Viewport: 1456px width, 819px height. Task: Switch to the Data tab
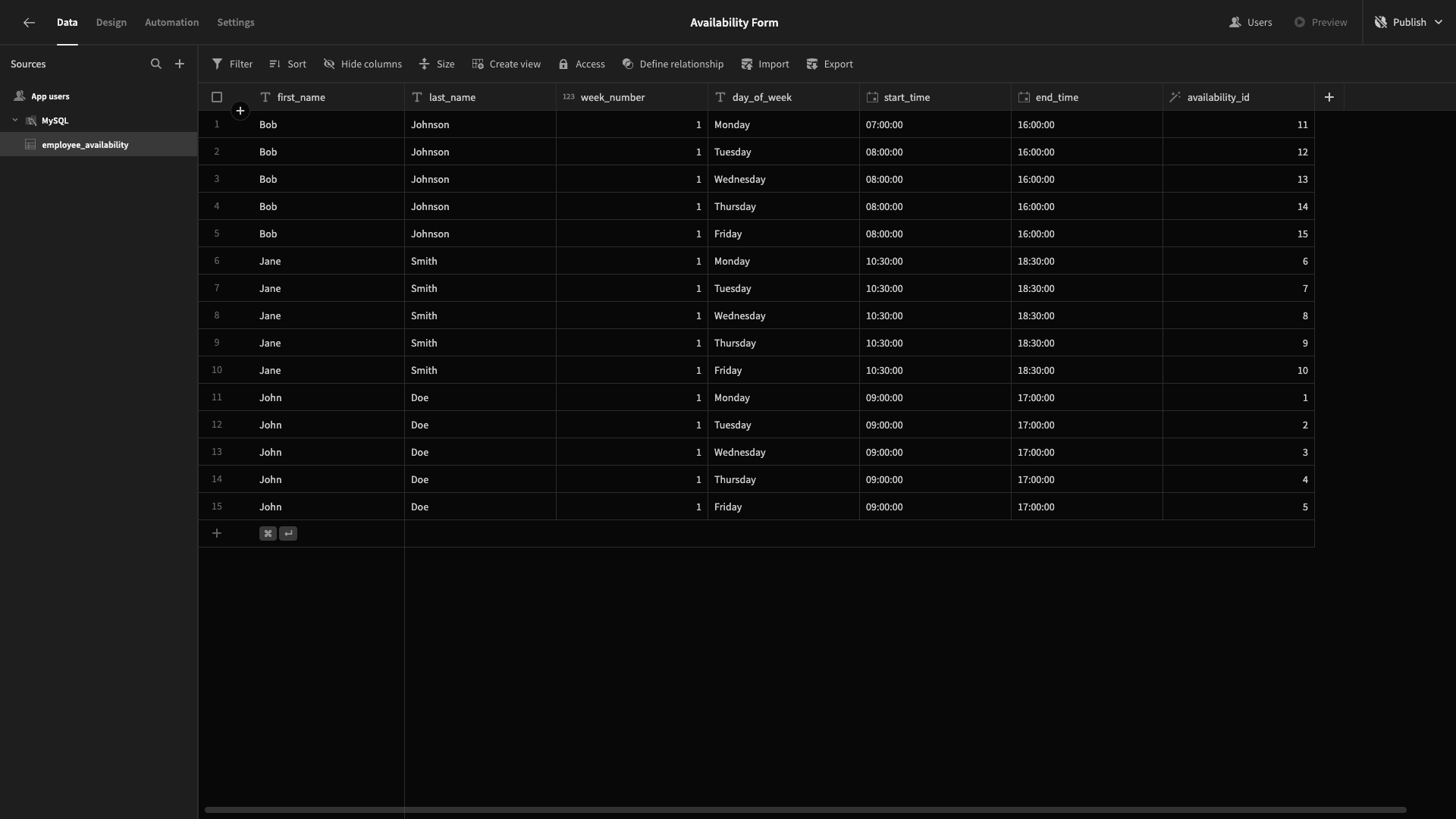[67, 23]
